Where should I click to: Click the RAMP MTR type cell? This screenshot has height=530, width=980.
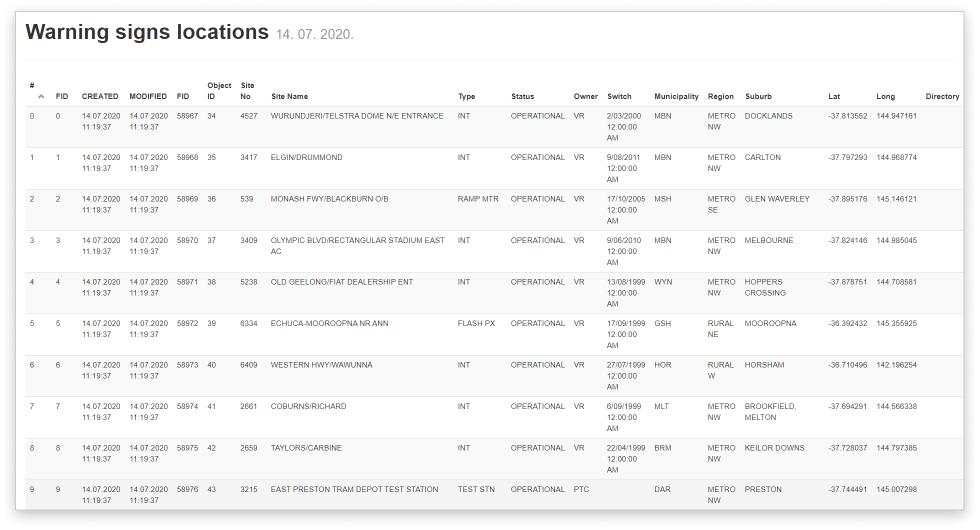[478, 199]
